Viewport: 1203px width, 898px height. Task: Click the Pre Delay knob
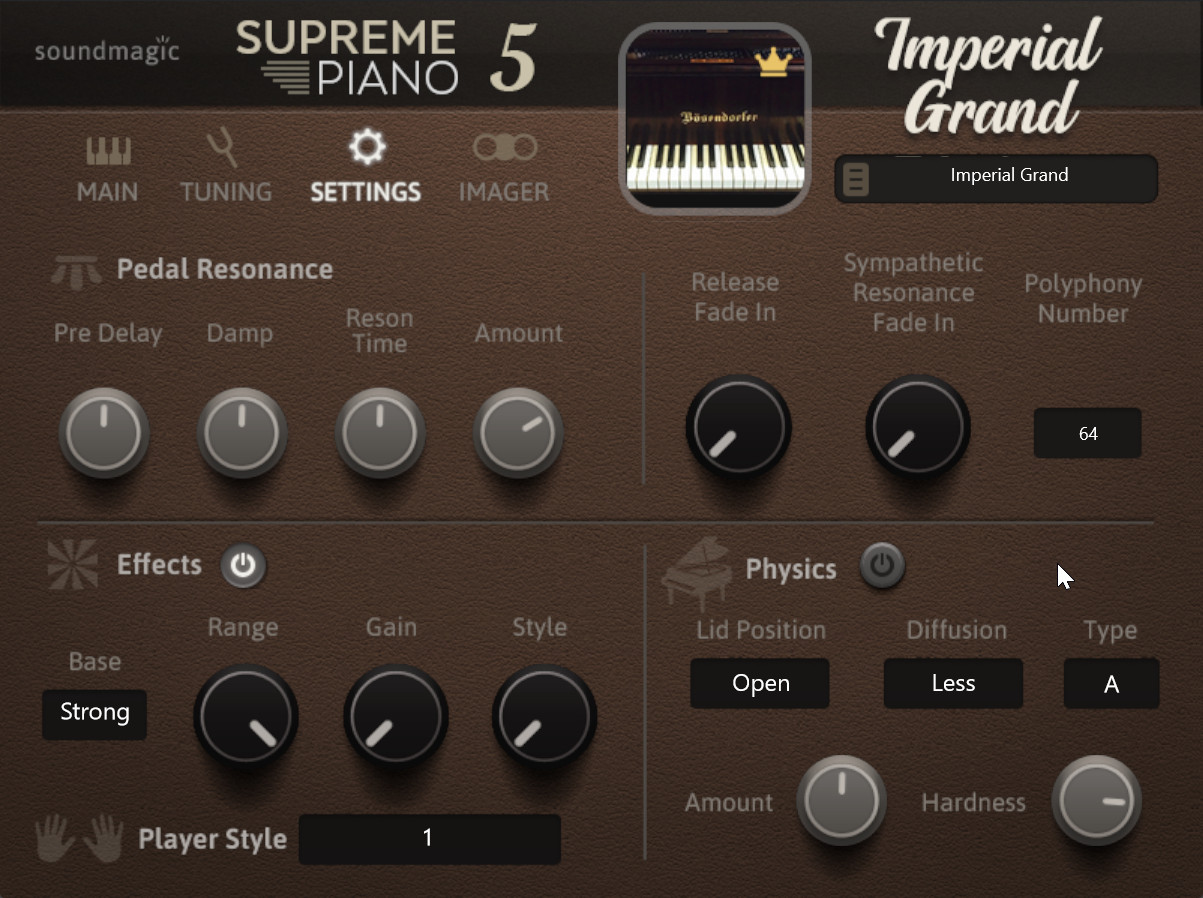point(104,433)
